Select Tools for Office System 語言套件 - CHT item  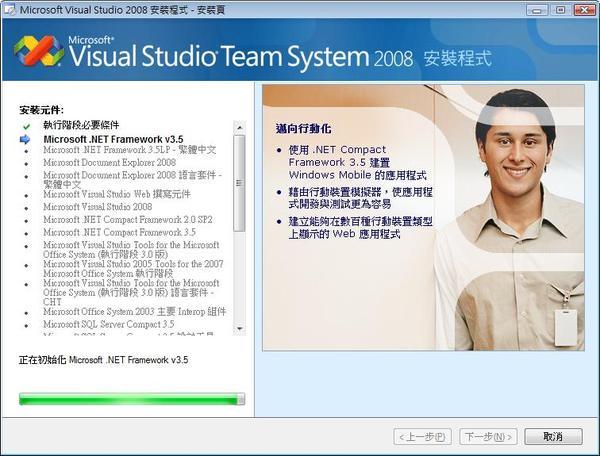pyautogui.click(x=131, y=293)
